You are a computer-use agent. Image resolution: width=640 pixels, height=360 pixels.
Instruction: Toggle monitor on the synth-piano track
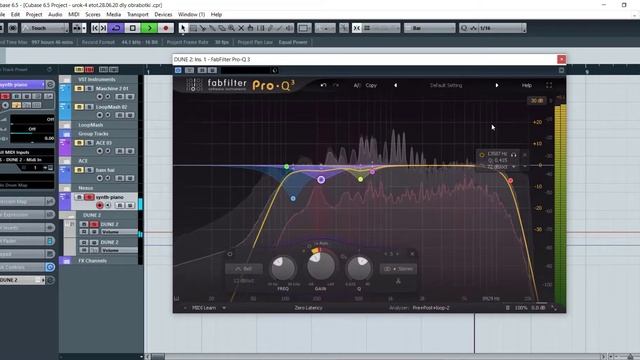108,205
